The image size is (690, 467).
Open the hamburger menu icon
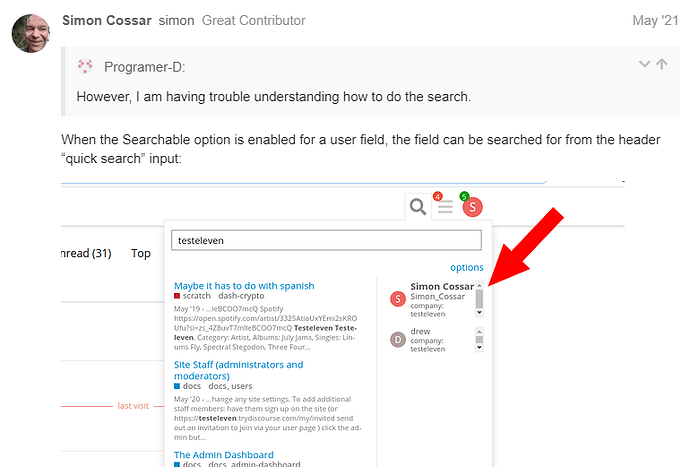pos(445,207)
